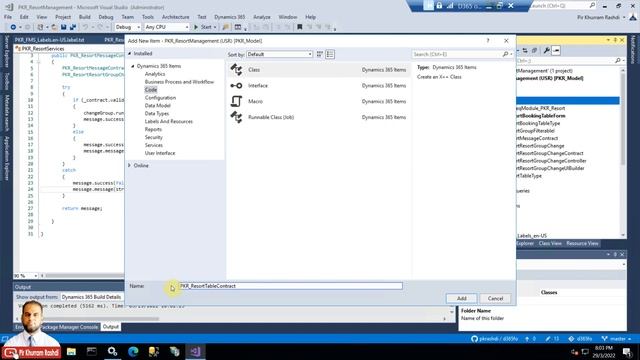Image resolution: width=640 pixels, height=360 pixels.
Task: Select Services category in tree
Action: click(153, 145)
